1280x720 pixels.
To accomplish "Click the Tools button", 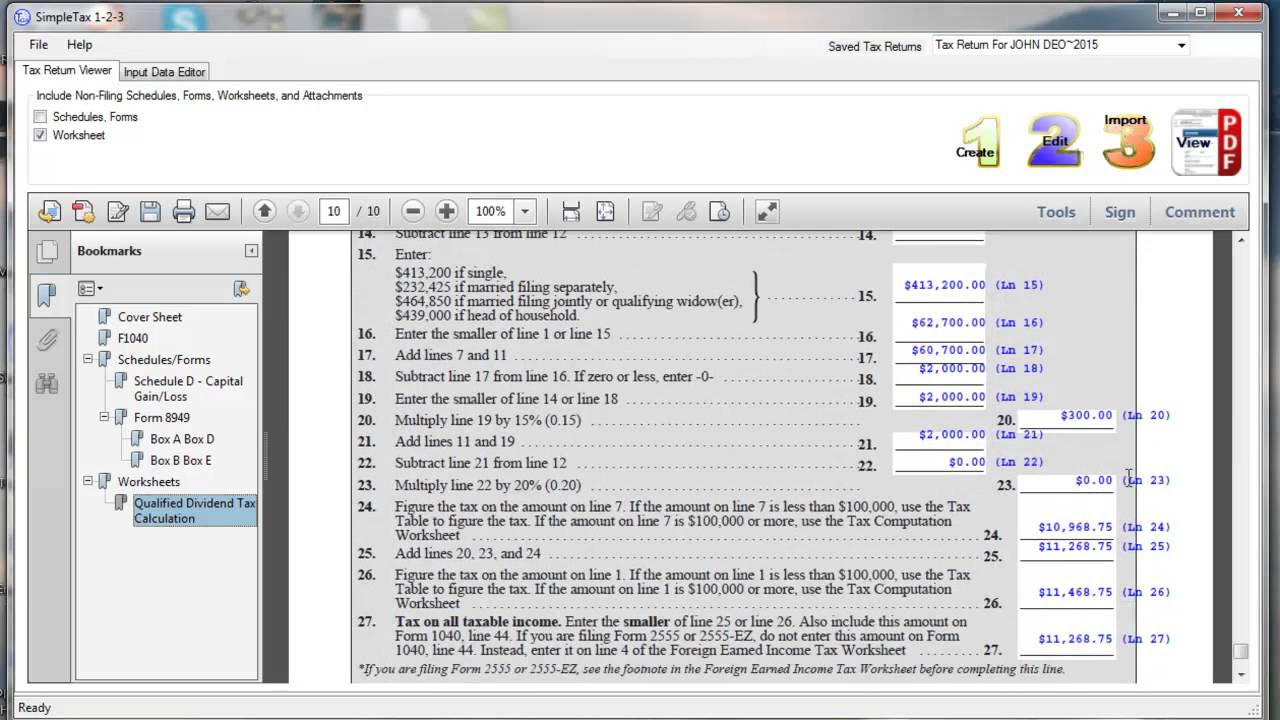I will [1056, 211].
